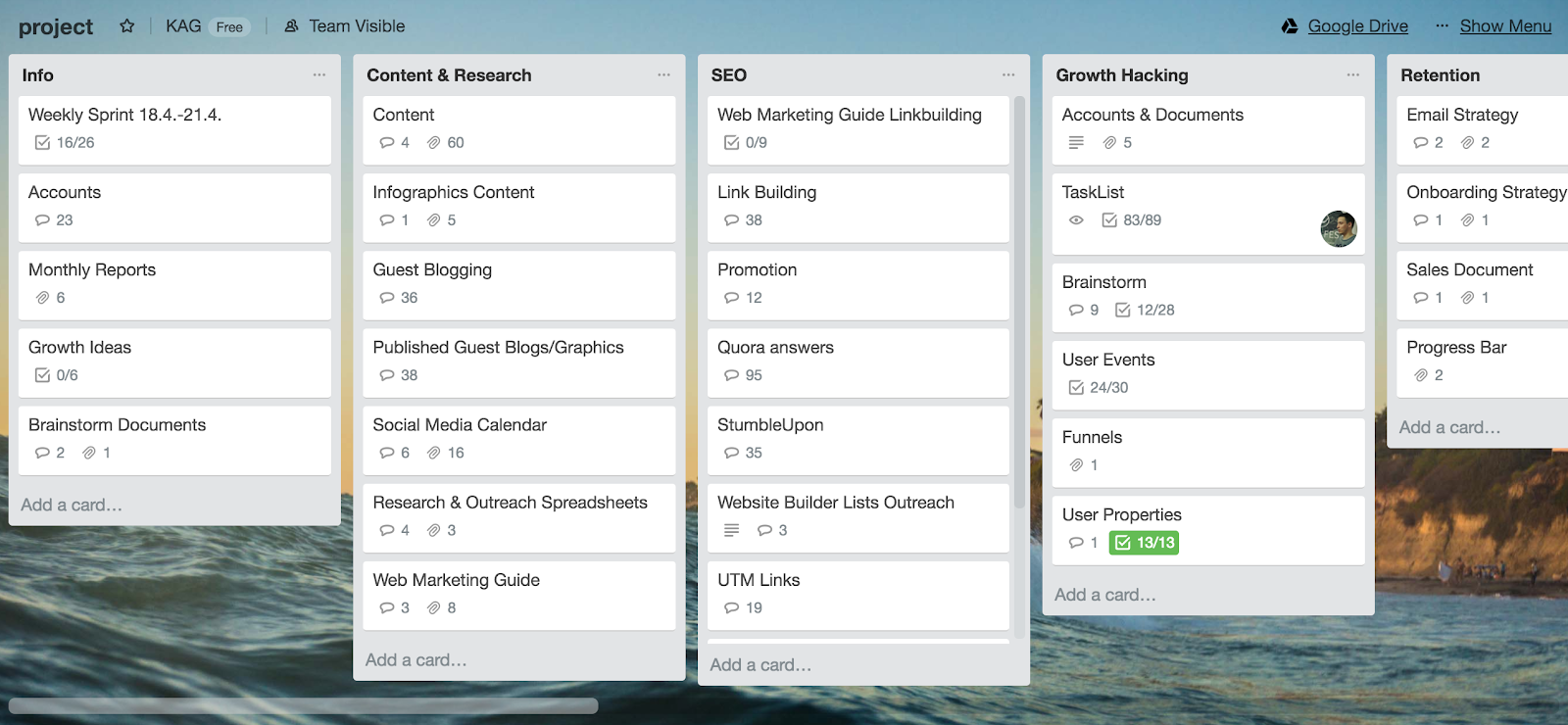Screen dimensions: 1568x725
Task: Click the Growth Ideas 0/6 checklist badge
Action: coord(56,375)
